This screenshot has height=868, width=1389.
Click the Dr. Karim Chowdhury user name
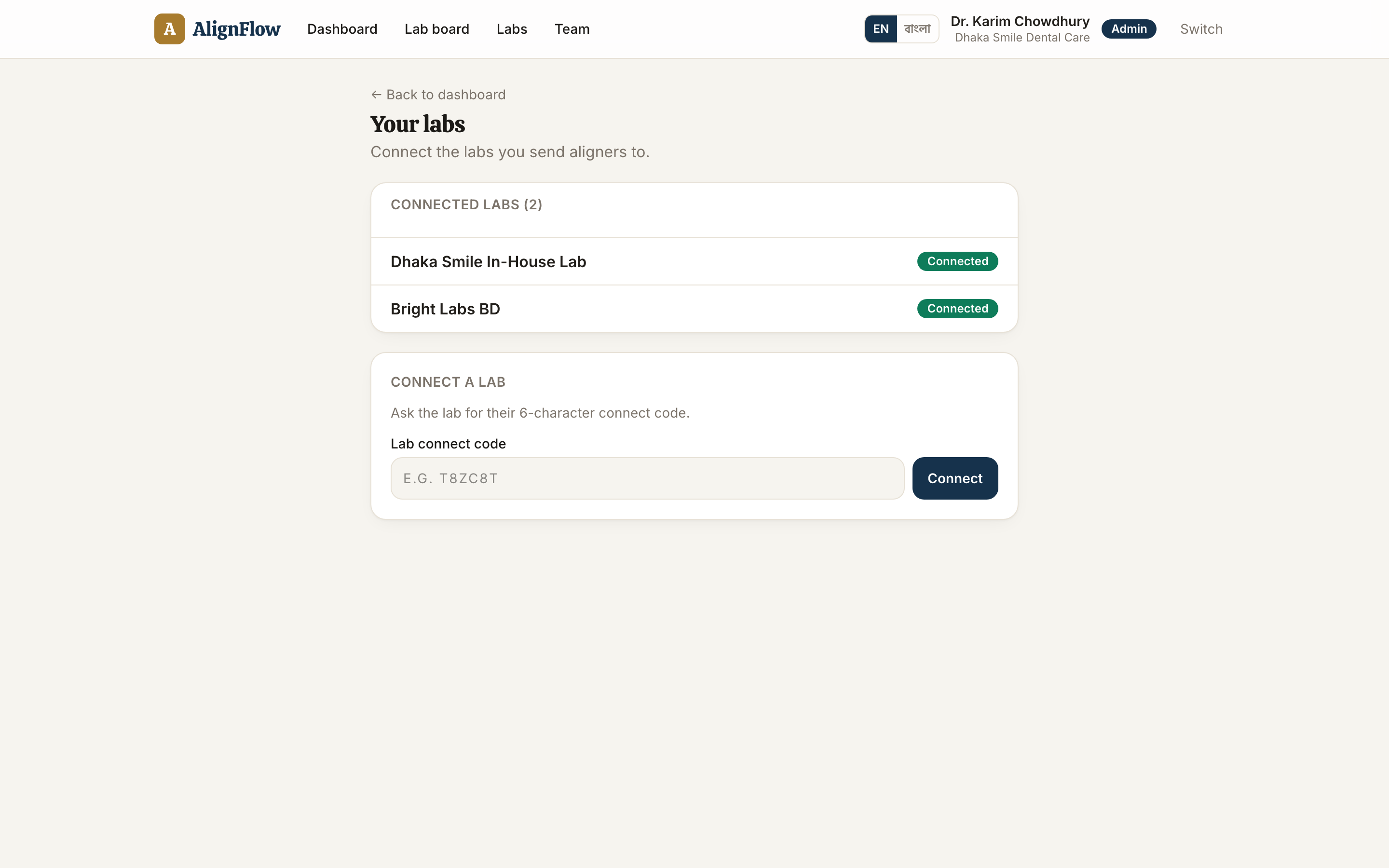(x=1020, y=21)
